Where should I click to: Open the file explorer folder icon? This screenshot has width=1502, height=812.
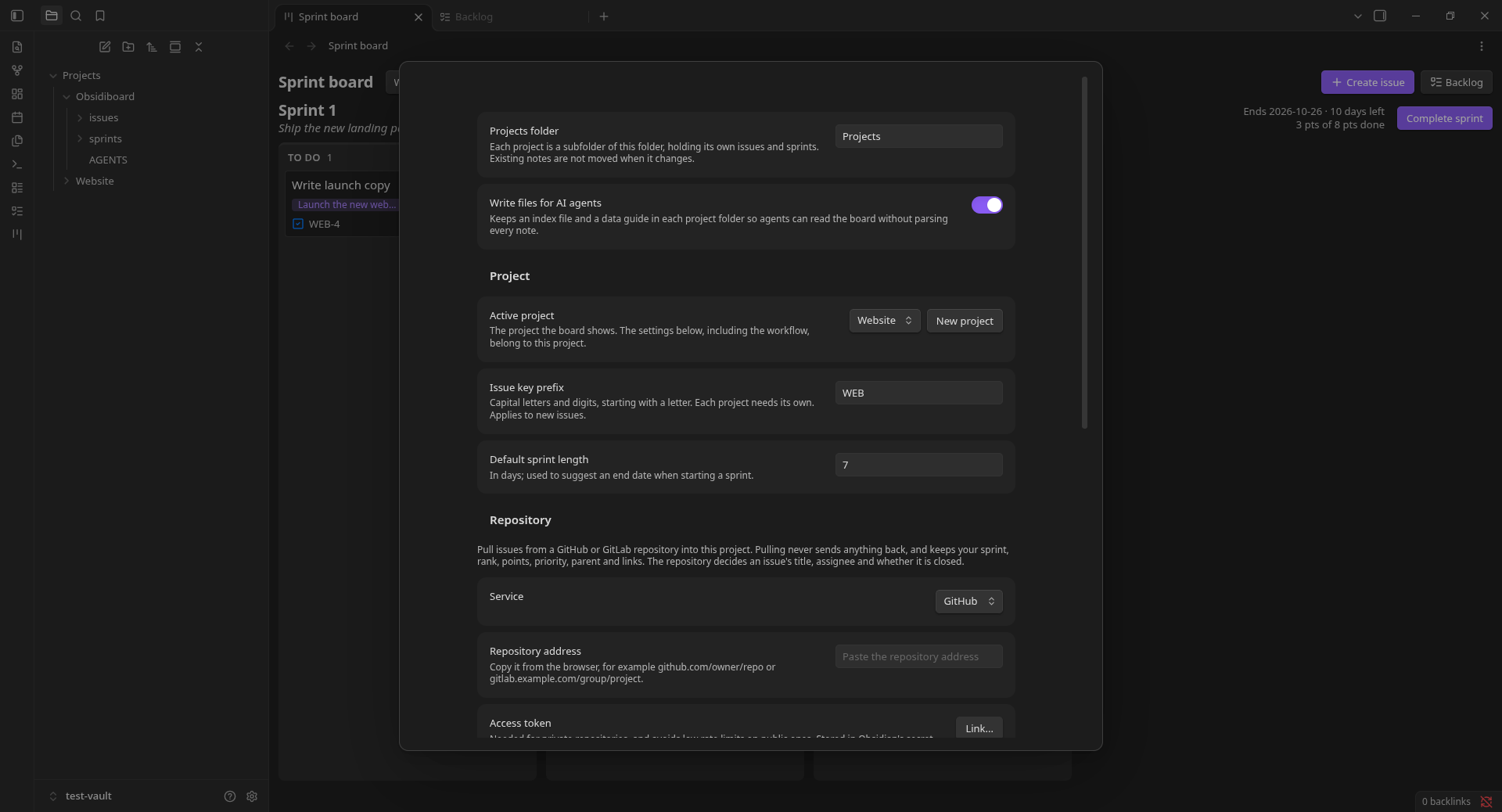click(x=52, y=16)
